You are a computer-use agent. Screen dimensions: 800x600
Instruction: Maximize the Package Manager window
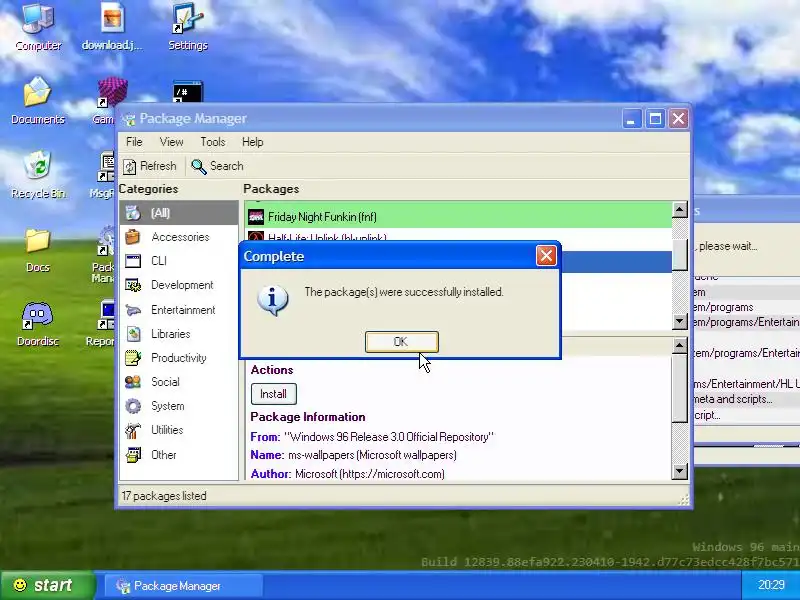tap(655, 119)
